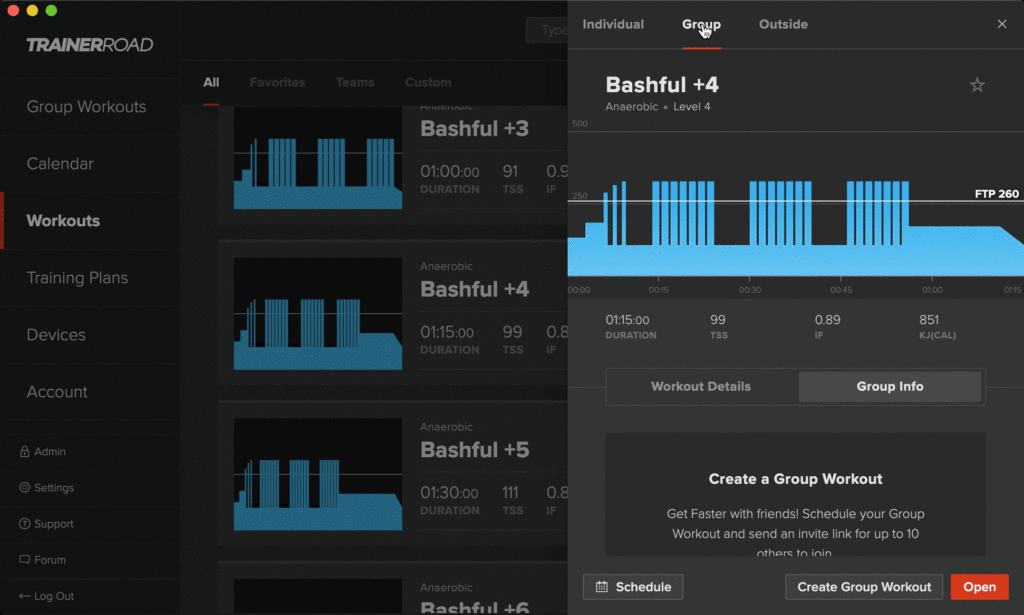Open Training Plans from the sidebar

76,278
